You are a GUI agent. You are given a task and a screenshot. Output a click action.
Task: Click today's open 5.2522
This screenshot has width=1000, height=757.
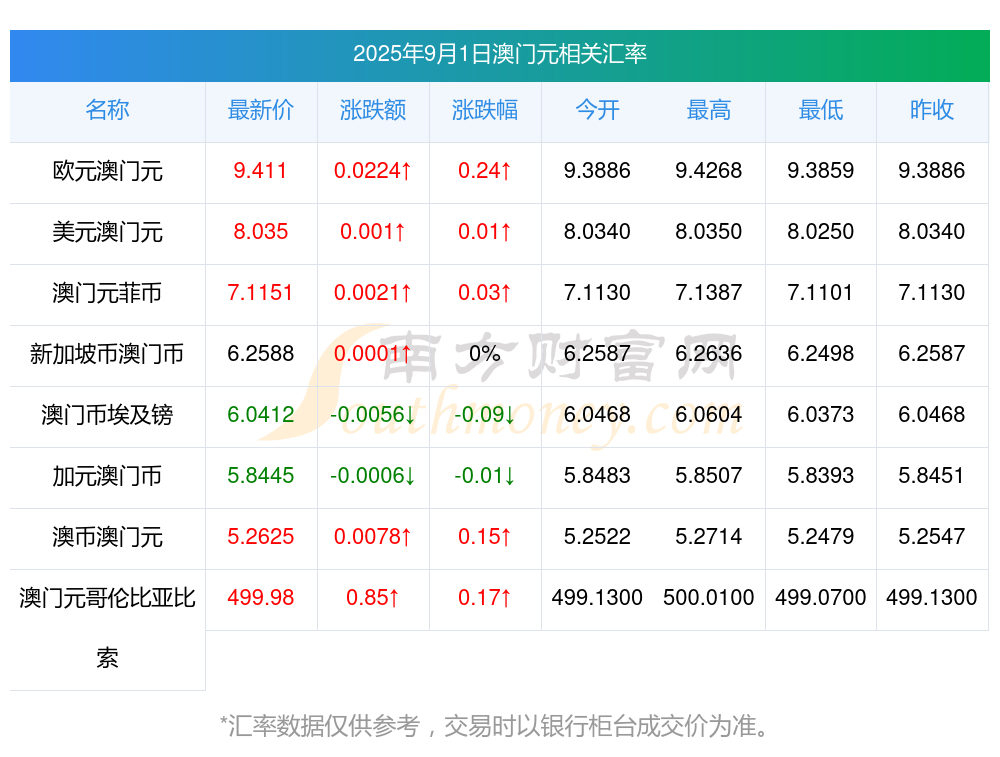click(x=597, y=536)
